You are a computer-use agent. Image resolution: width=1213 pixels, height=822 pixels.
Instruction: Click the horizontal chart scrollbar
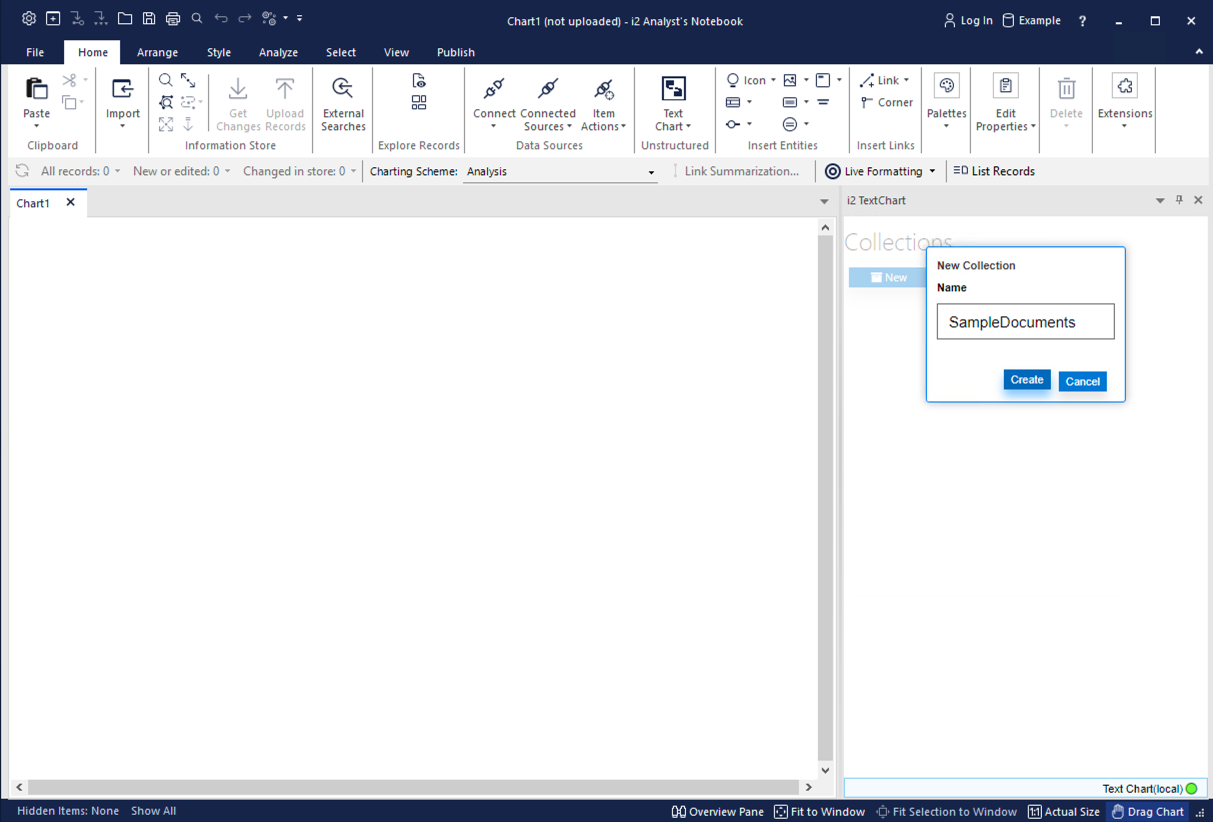point(414,787)
